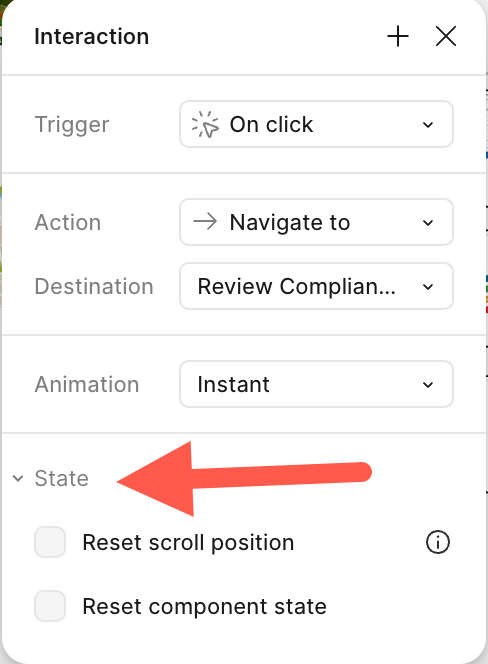Click the Navigate to arrow icon
This screenshot has height=664, width=488.
pos(205,222)
